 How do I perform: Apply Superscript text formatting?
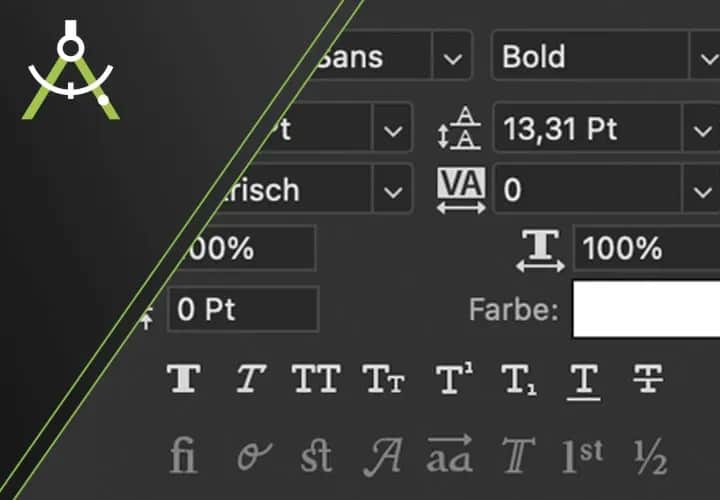[454, 379]
